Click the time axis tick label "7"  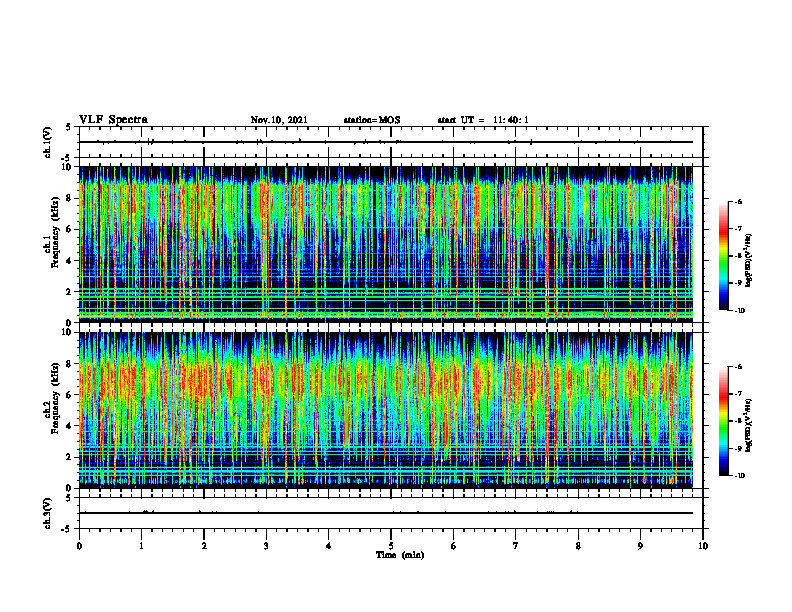coord(516,546)
